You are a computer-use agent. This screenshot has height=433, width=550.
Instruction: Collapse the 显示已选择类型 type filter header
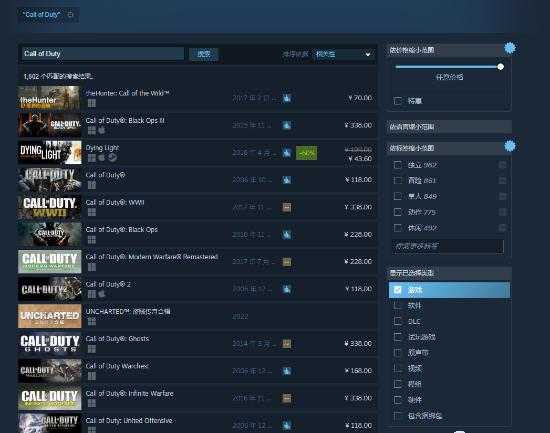449,273
